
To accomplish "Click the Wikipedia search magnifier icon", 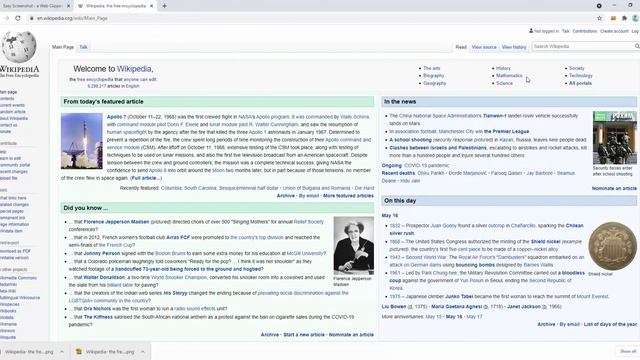I will click(637, 46).
